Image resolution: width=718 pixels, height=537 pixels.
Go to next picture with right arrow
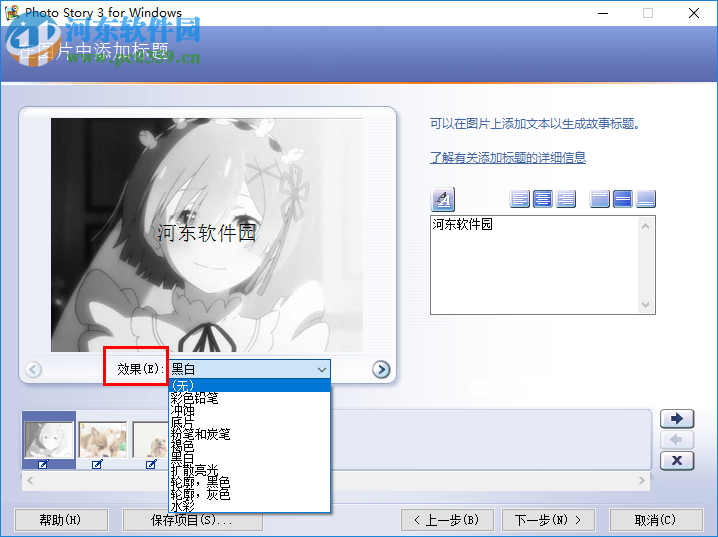[381, 369]
